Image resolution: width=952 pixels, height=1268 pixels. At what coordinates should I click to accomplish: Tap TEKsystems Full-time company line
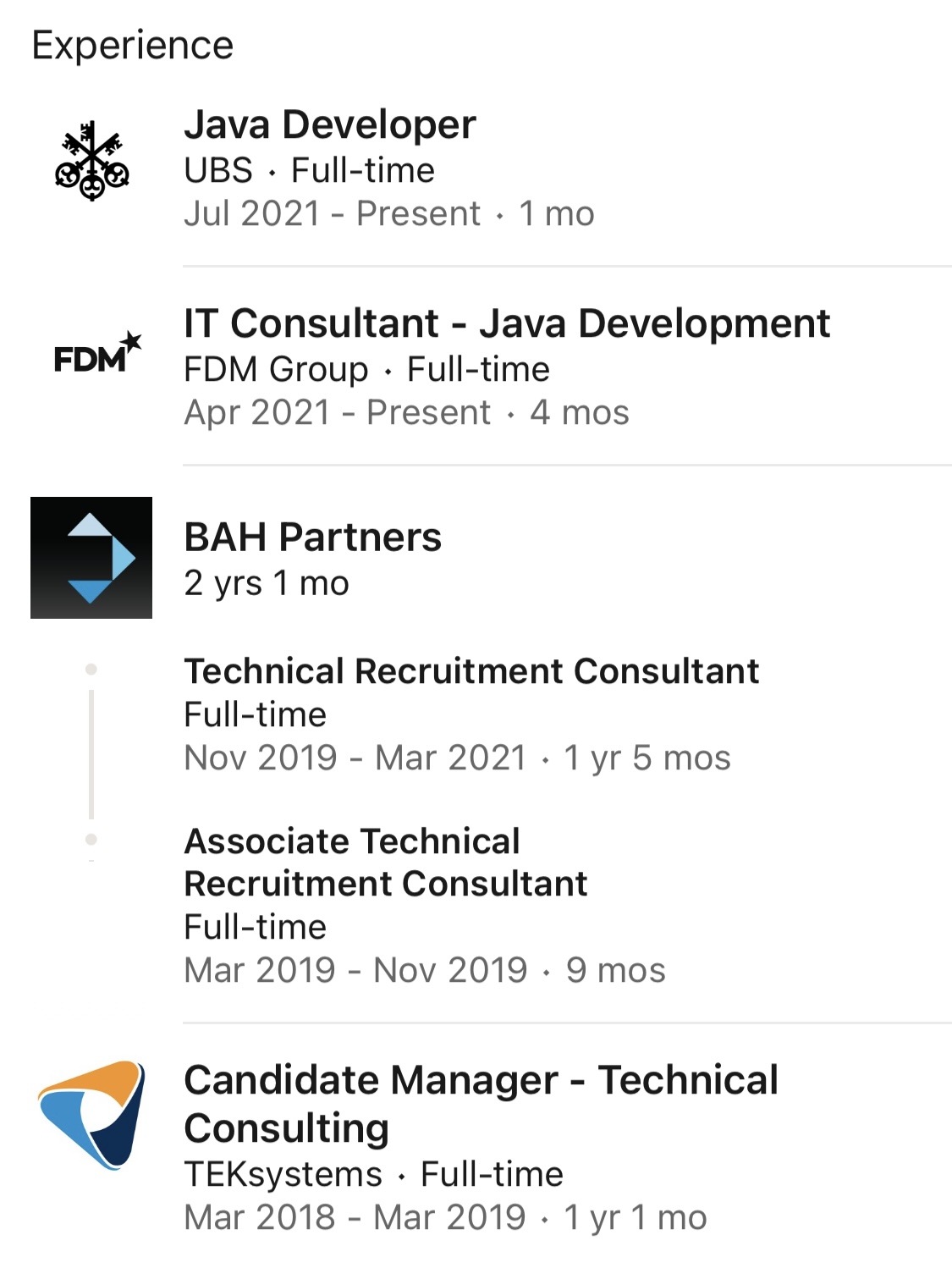(x=372, y=1175)
